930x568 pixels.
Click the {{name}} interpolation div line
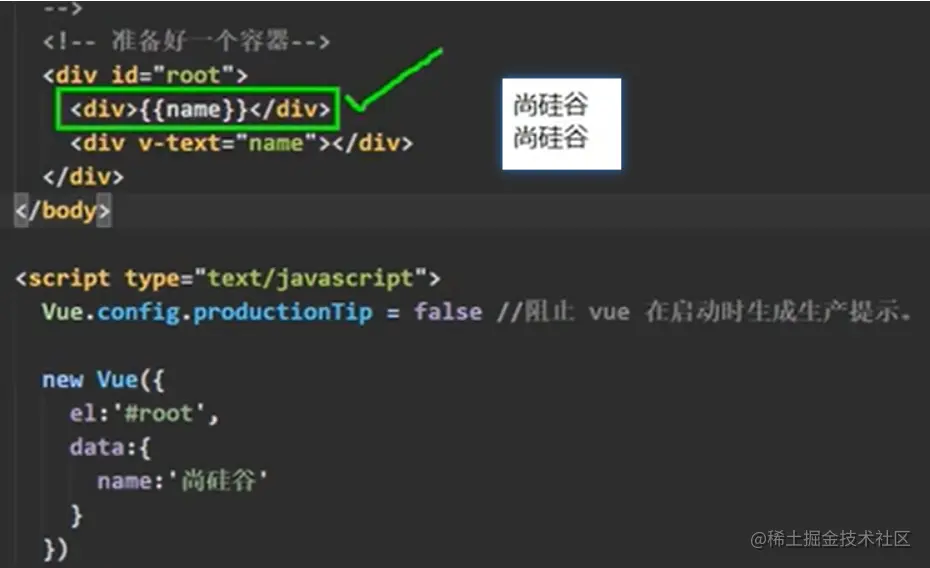pyautogui.click(x=200, y=109)
